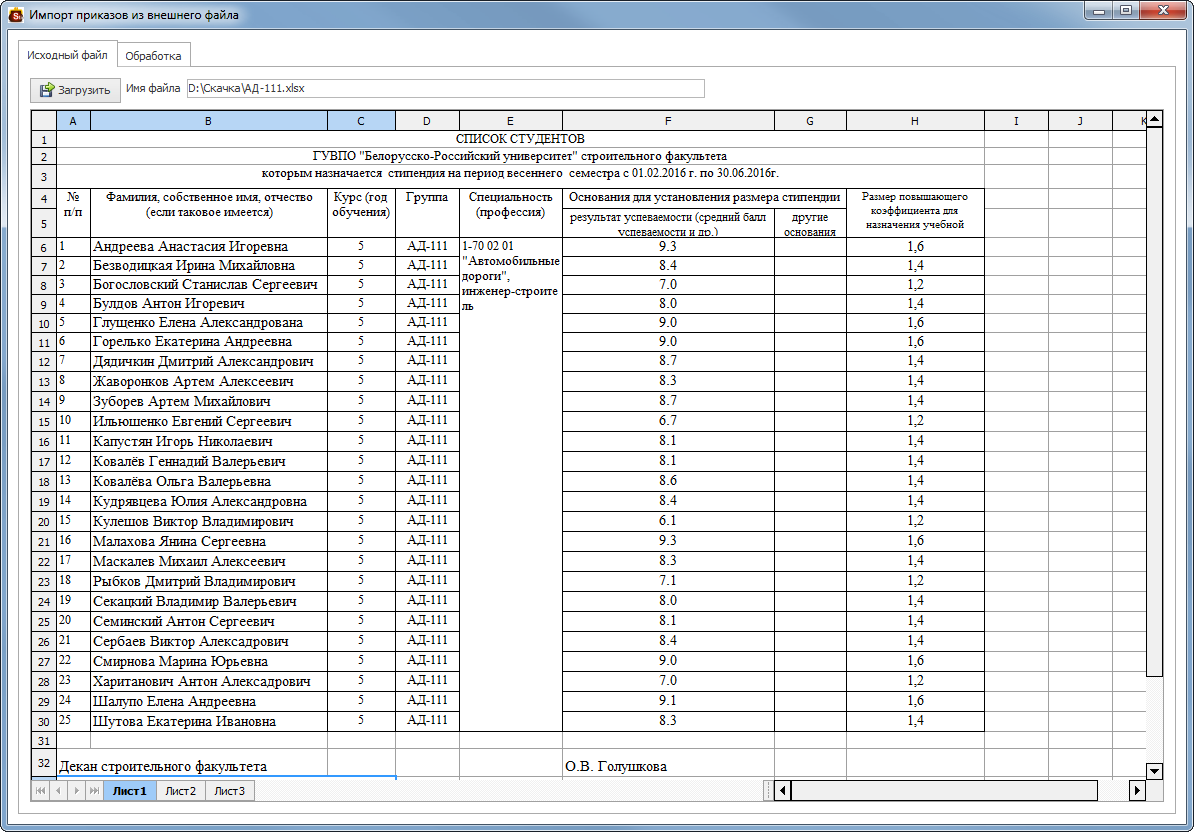
Task: Click cell 'Шутова Екатерина Ивановна'
Action: pos(209,721)
